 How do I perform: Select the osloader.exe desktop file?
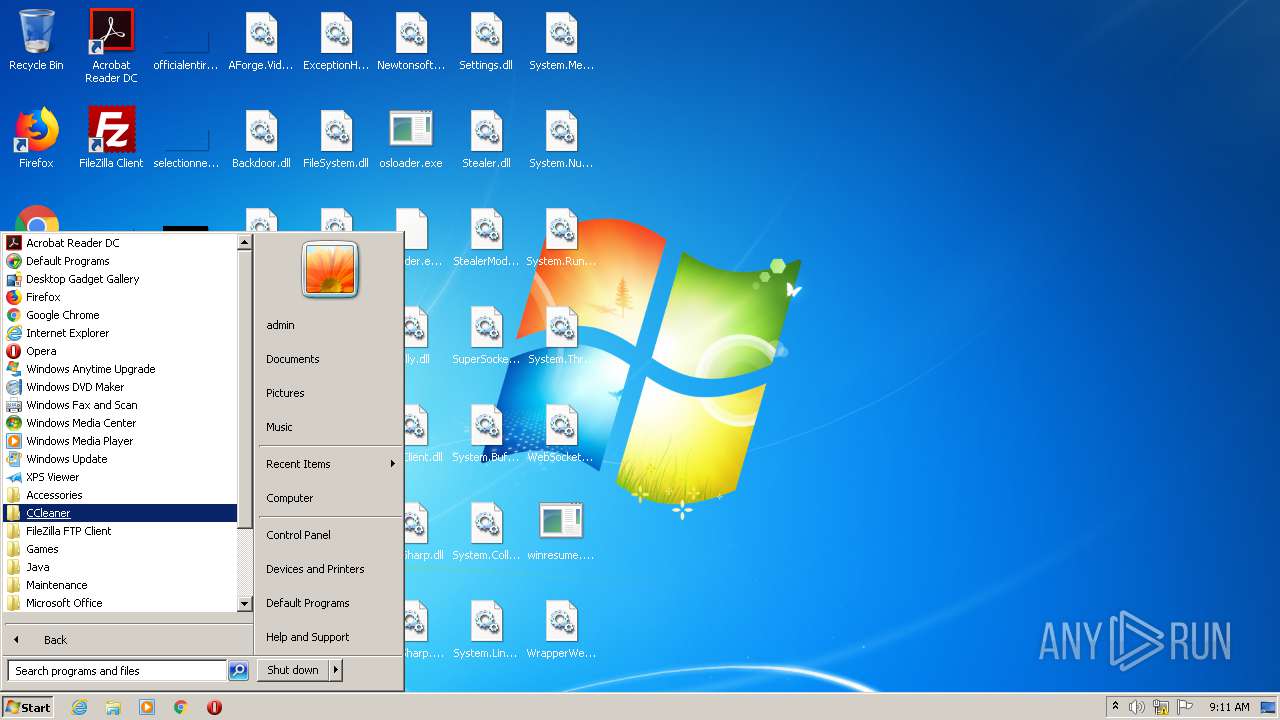click(411, 138)
